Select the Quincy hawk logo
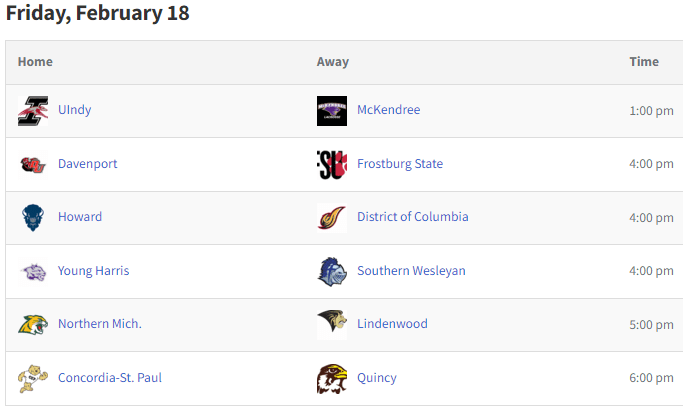 (x=332, y=379)
